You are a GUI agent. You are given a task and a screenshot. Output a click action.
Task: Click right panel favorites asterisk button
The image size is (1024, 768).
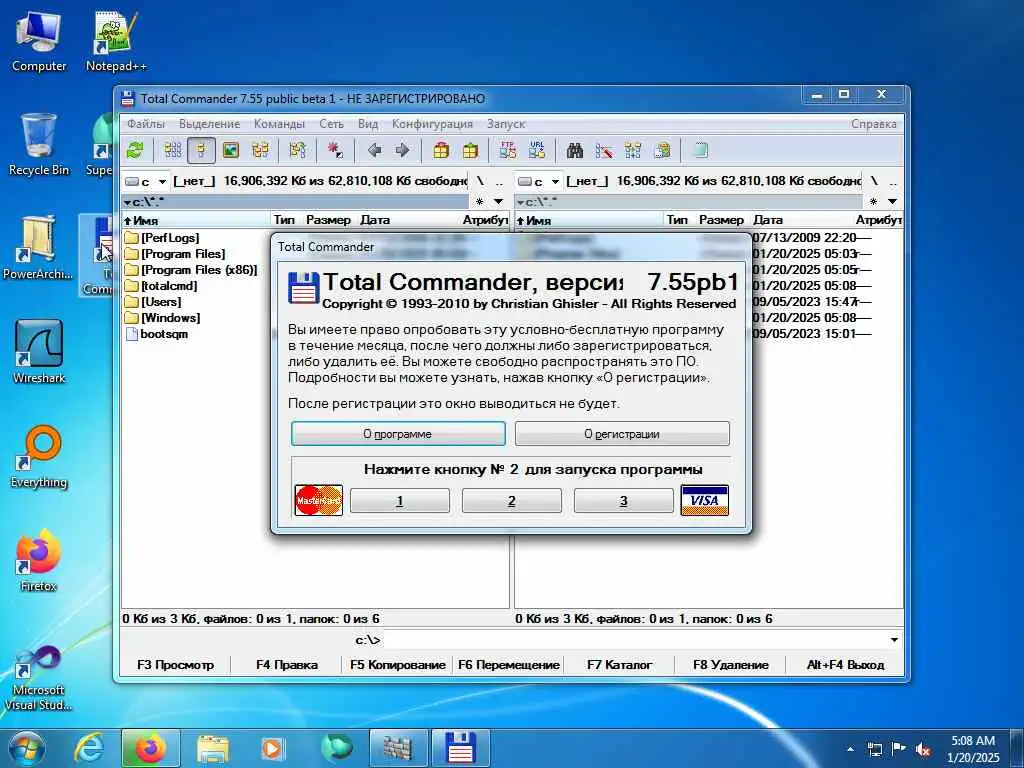874,202
